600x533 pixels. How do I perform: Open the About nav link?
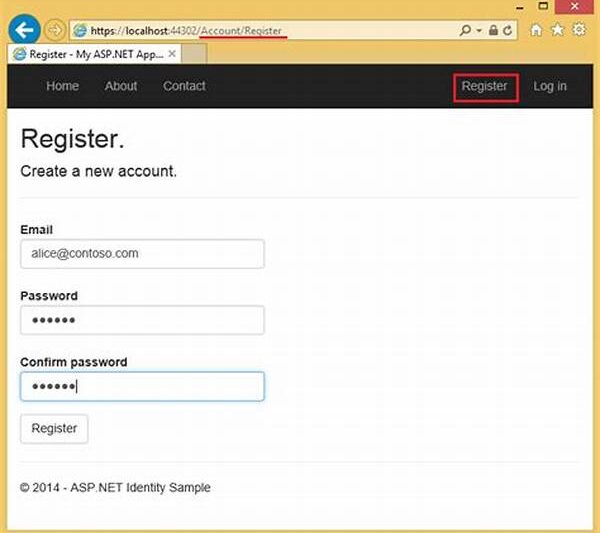[x=121, y=86]
